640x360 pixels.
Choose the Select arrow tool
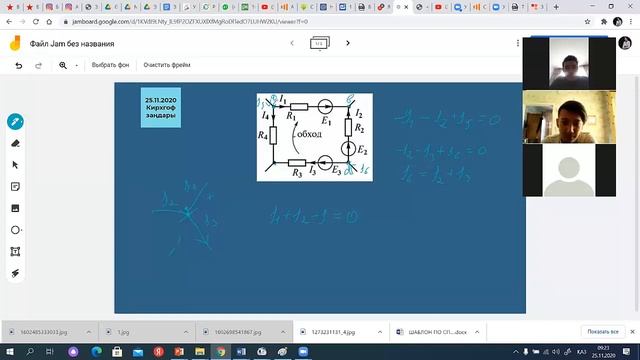pos(15,165)
